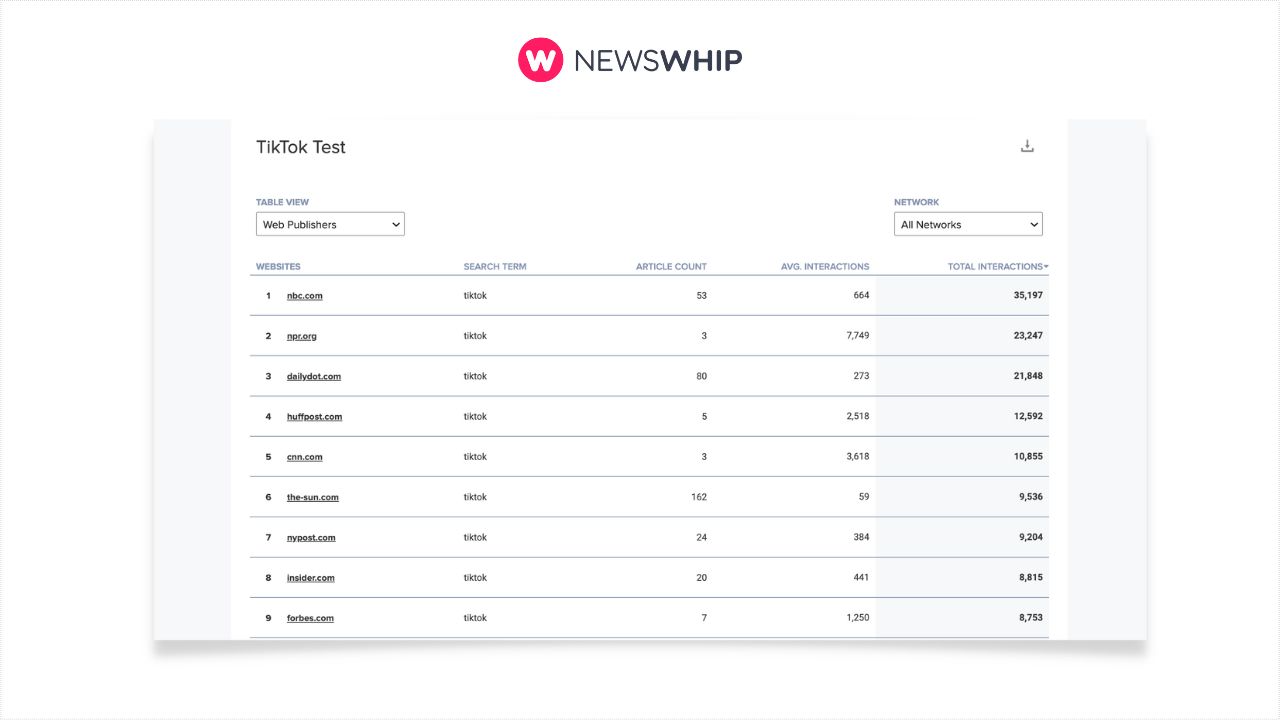Click the 7,749 avg. interactions cell
The height and width of the screenshot is (720, 1280).
pos(858,336)
